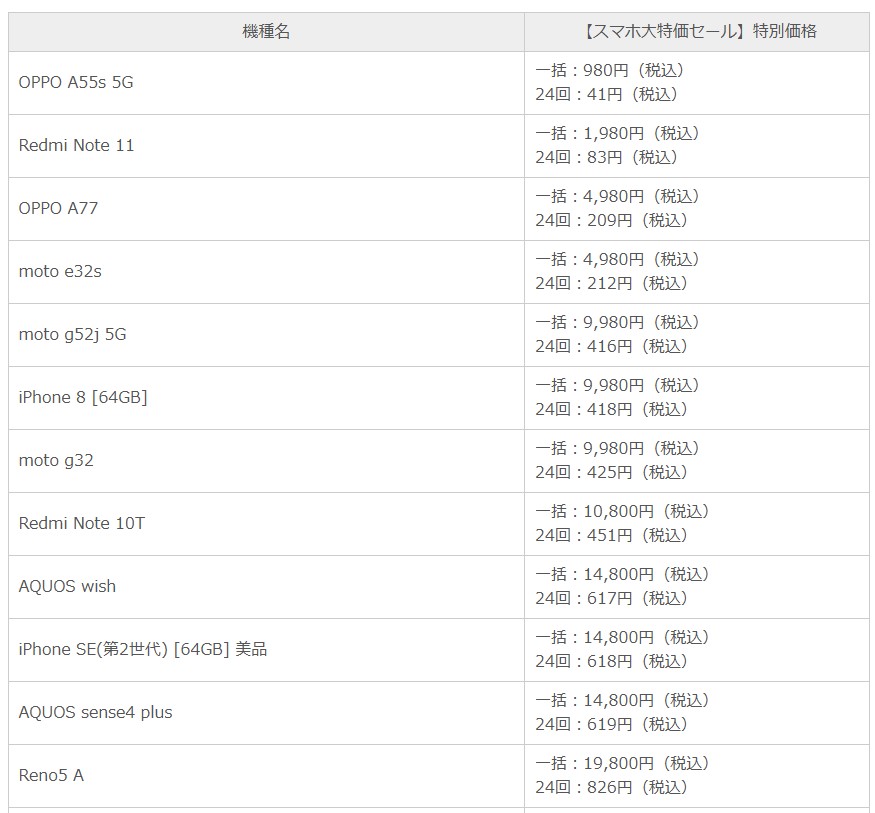875x813 pixels.
Task: Click the 機種名 column header
Action: pos(266,31)
